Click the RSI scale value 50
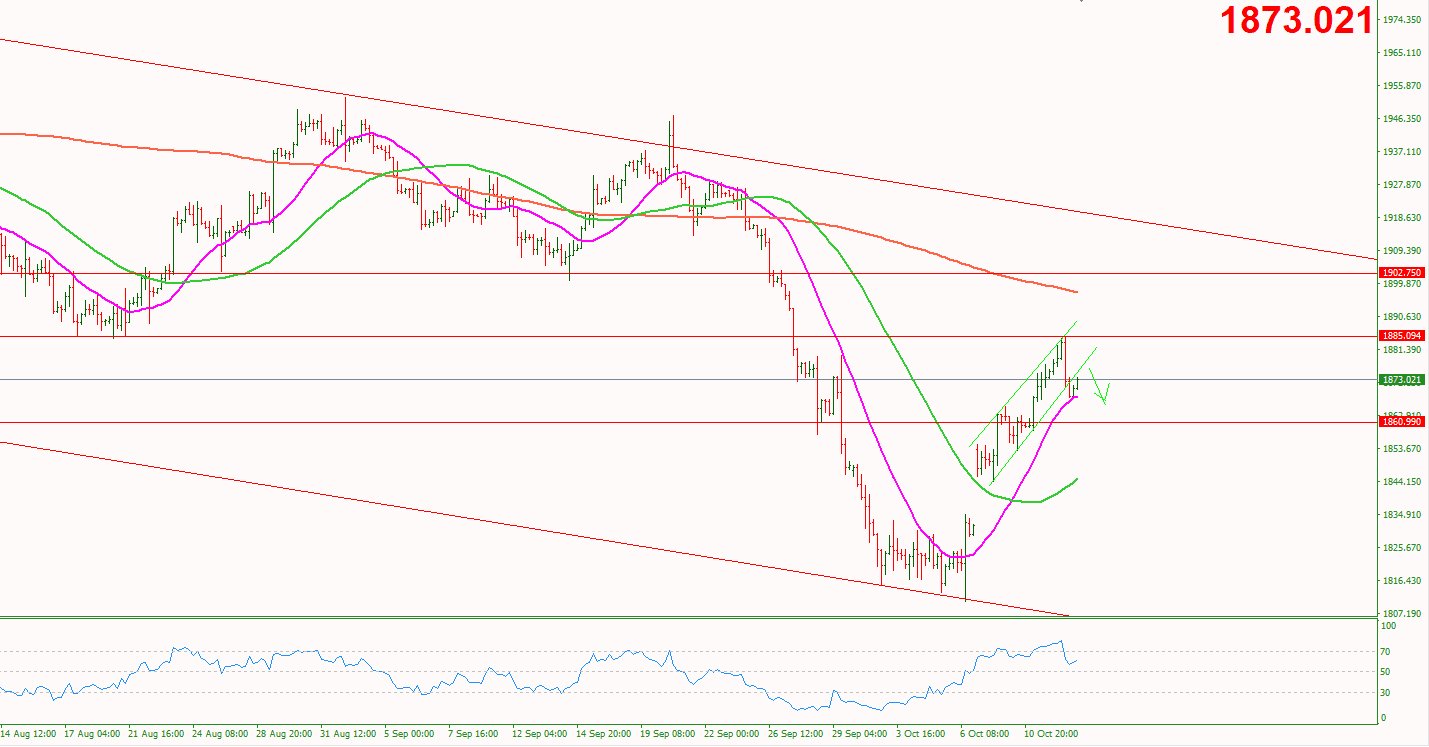Viewport: 1429px width, 747px height. click(x=1386, y=672)
